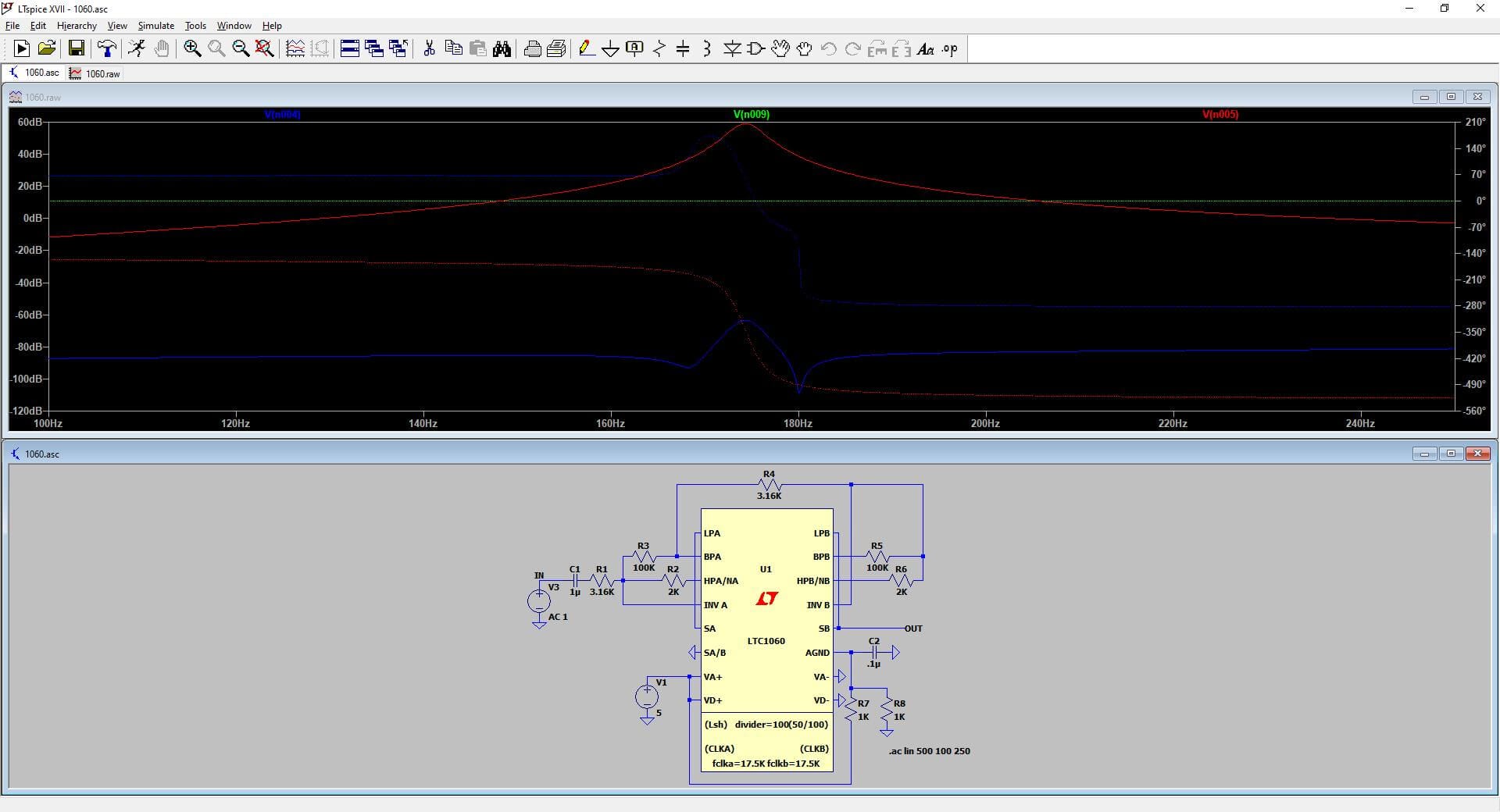Open the Simulate menu
This screenshot has height=812, width=1500.
tap(155, 25)
